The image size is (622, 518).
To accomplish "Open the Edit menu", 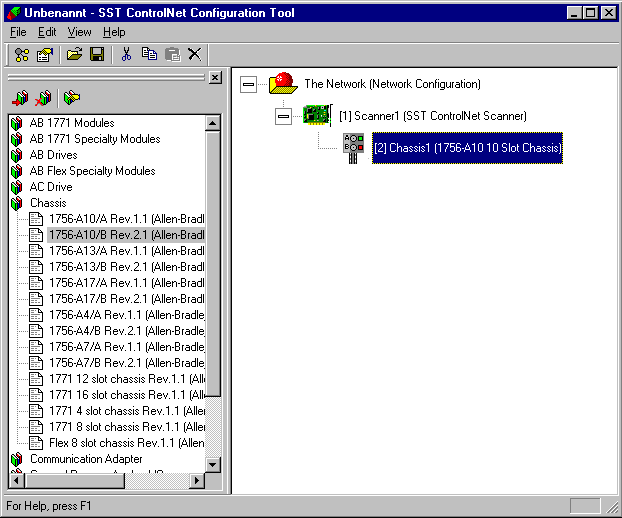I will pyautogui.click(x=47, y=32).
